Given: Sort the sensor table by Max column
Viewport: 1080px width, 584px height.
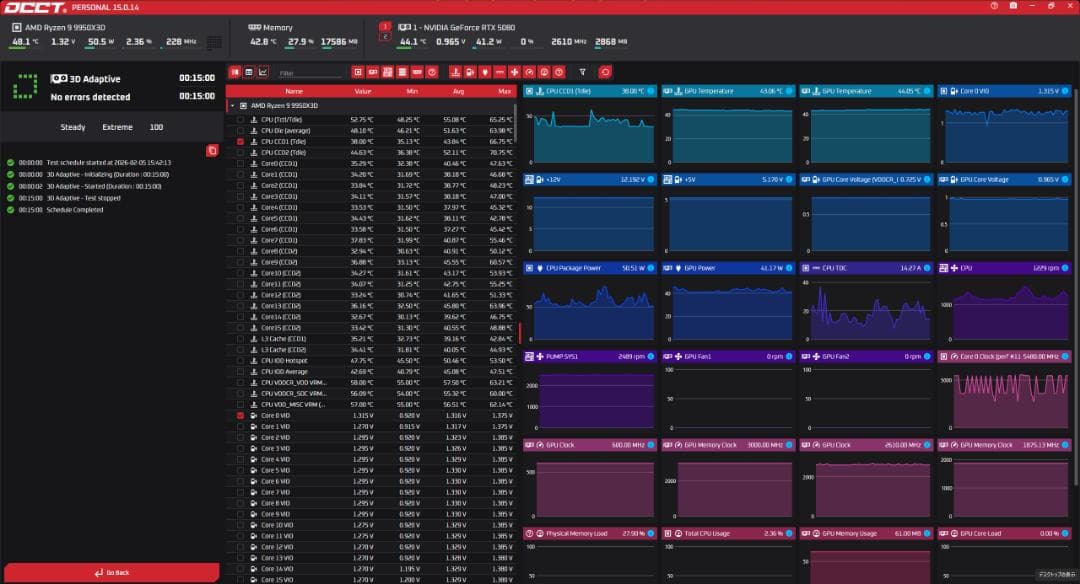Looking at the screenshot, I should [504, 91].
